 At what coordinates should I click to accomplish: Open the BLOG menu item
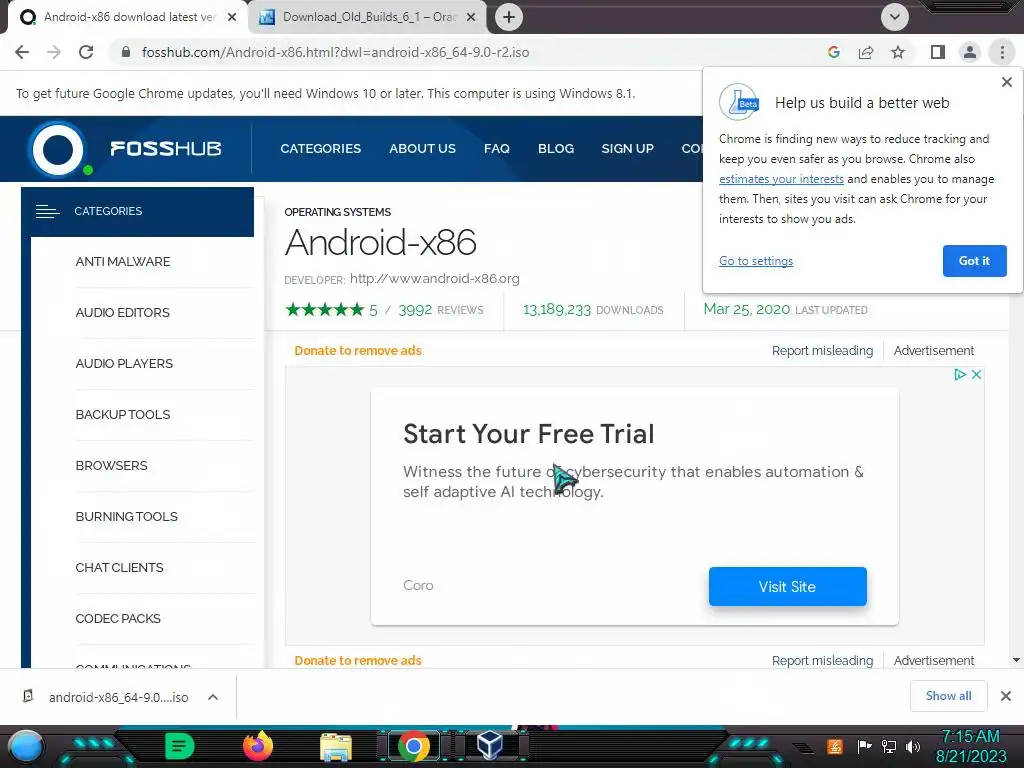(x=556, y=149)
